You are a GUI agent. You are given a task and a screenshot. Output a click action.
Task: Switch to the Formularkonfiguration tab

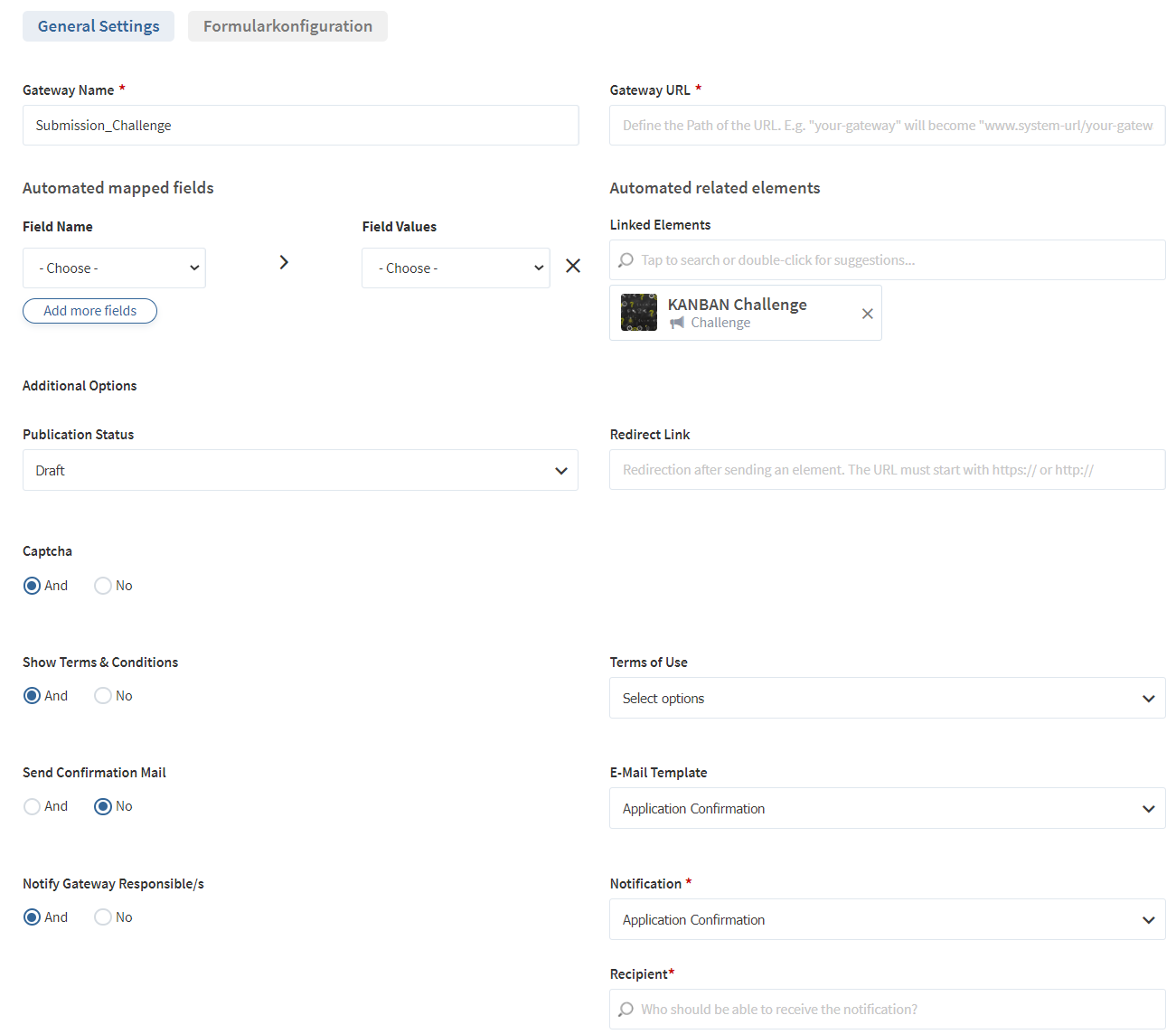click(287, 26)
